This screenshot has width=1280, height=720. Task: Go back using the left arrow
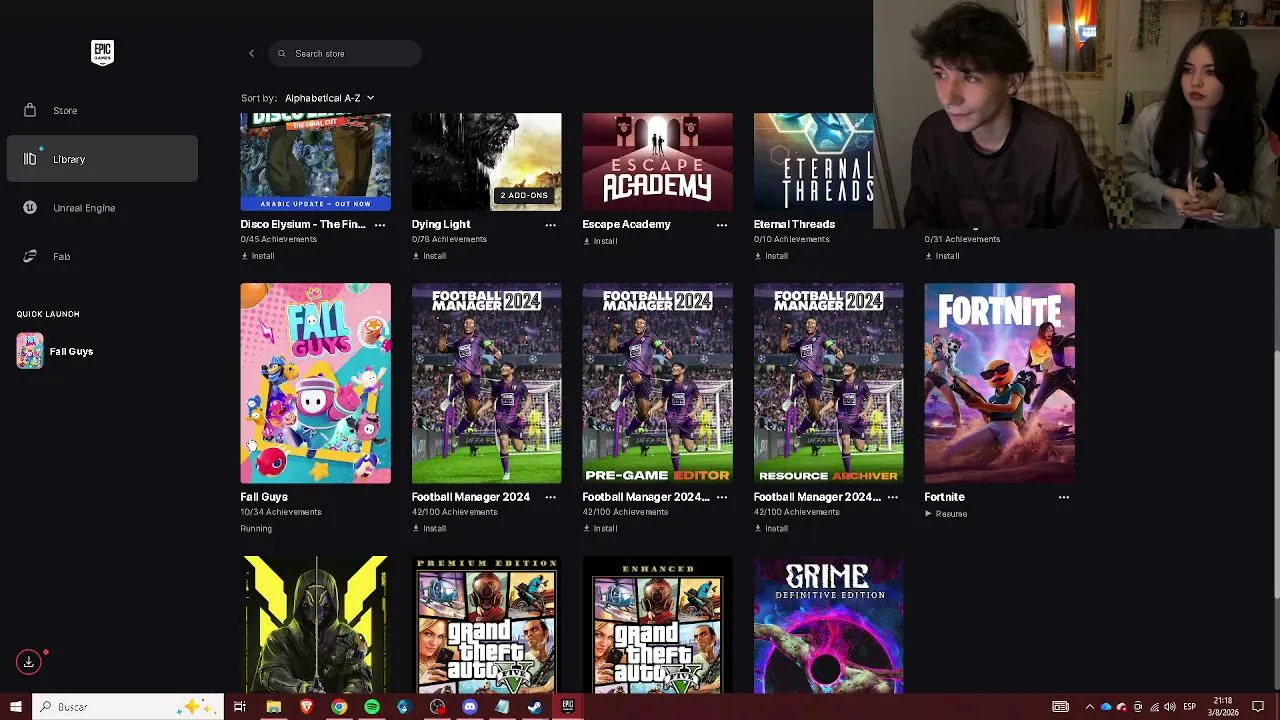pyautogui.click(x=251, y=53)
